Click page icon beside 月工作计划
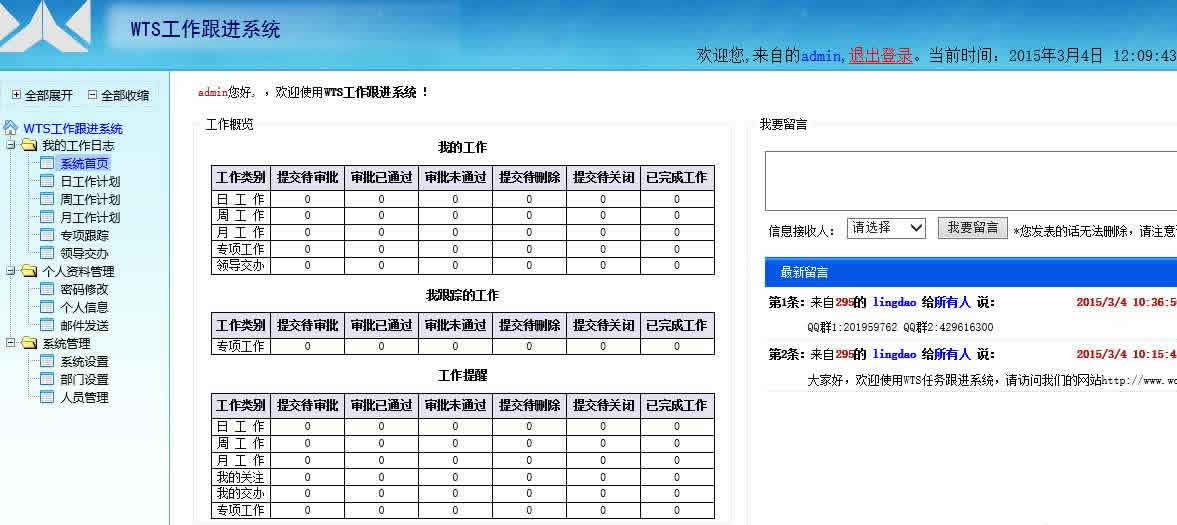1177x525 pixels. click(47, 217)
